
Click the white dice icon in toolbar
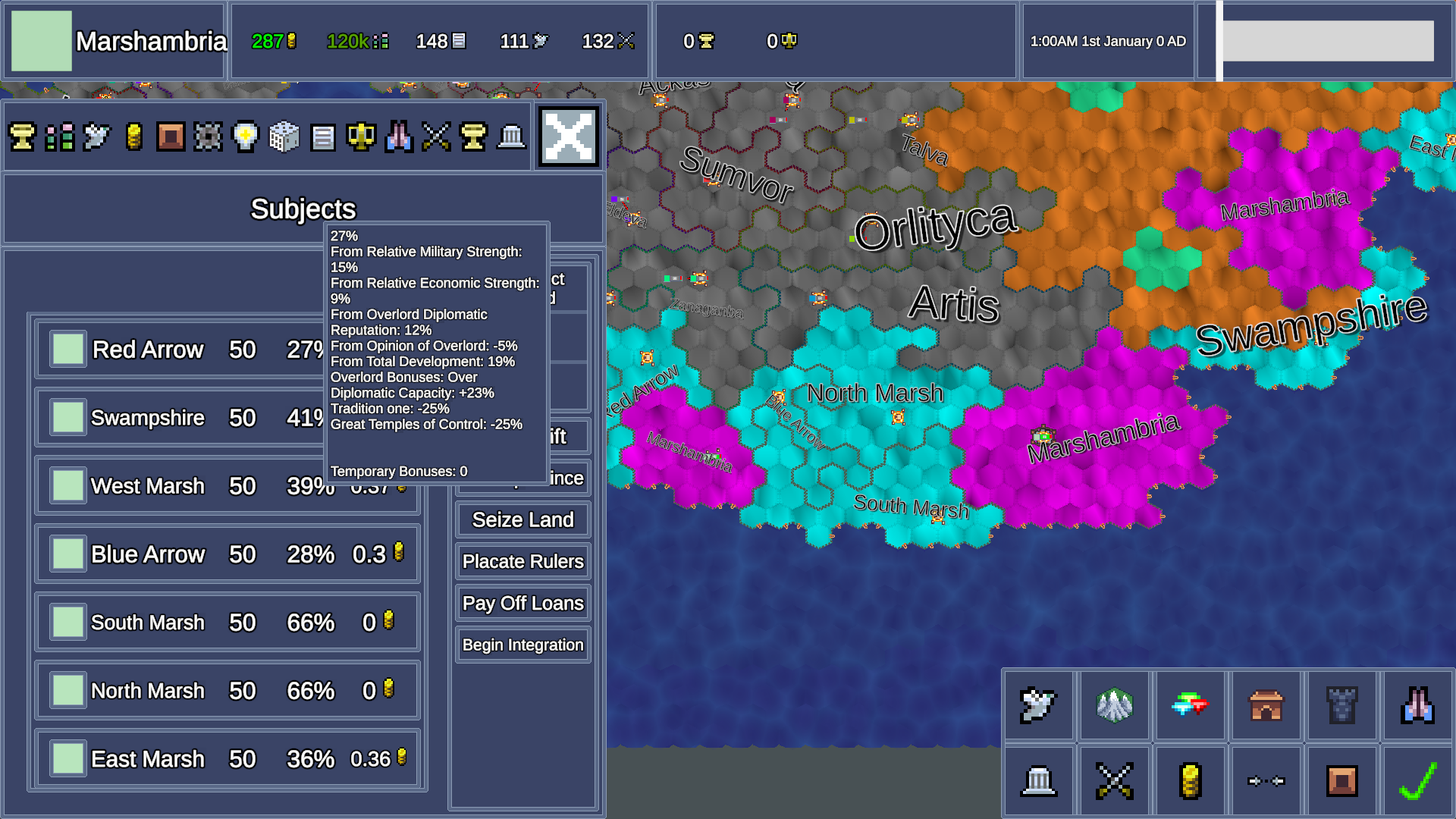[284, 137]
